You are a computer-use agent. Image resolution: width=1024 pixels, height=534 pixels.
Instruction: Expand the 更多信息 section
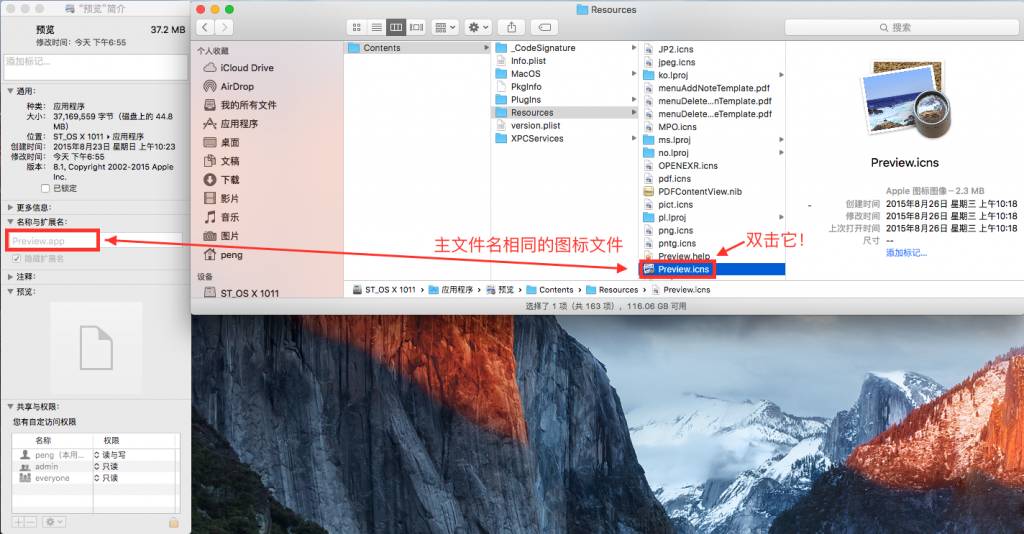[x=9, y=208]
